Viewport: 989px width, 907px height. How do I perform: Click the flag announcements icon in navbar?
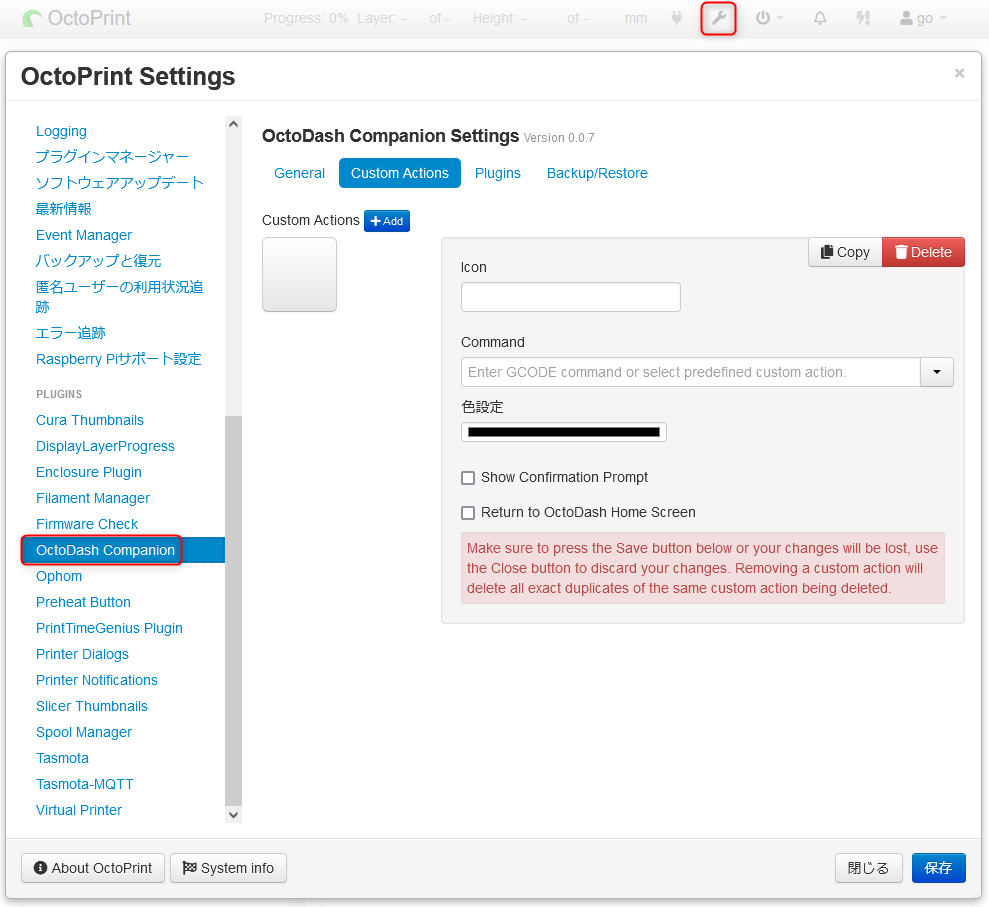click(863, 18)
